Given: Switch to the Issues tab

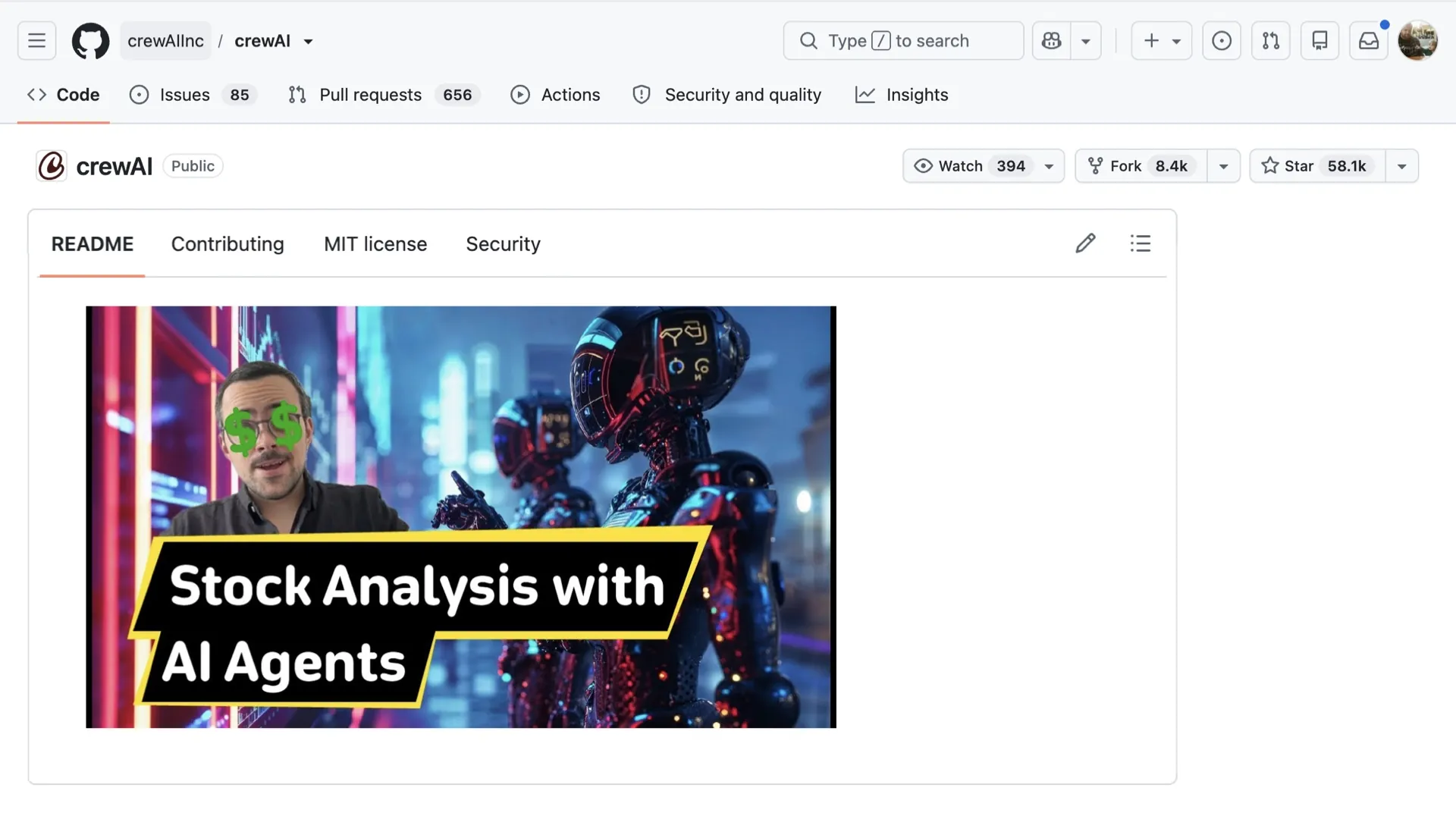Looking at the screenshot, I should point(193,95).
